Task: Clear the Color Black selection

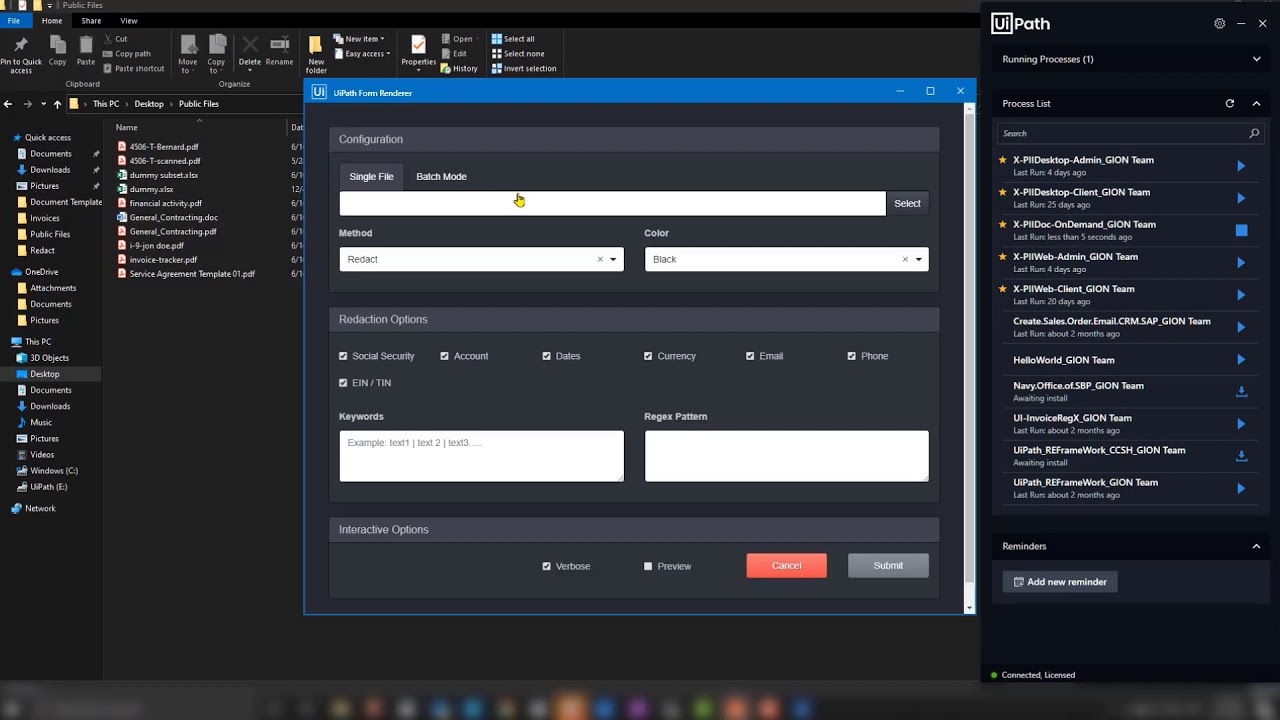Action: click(x=905, y=260)
